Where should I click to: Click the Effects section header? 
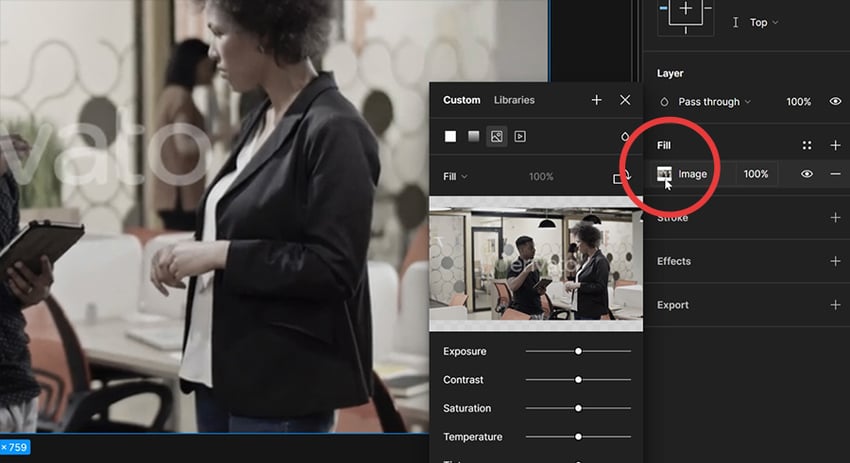pyautogui.click(x=674, y=261)
